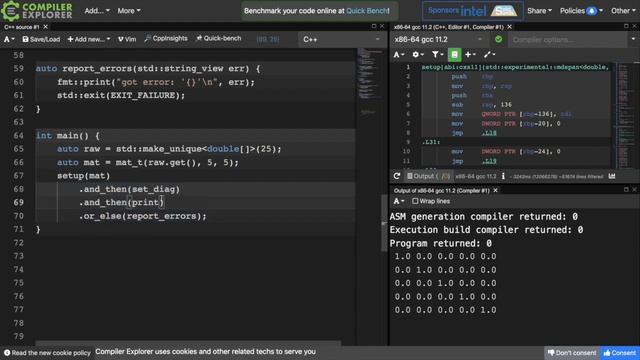Click 'ASM generation compiler returned: 0' text
This screenshot has width=640, height=360.
(483, 217)
